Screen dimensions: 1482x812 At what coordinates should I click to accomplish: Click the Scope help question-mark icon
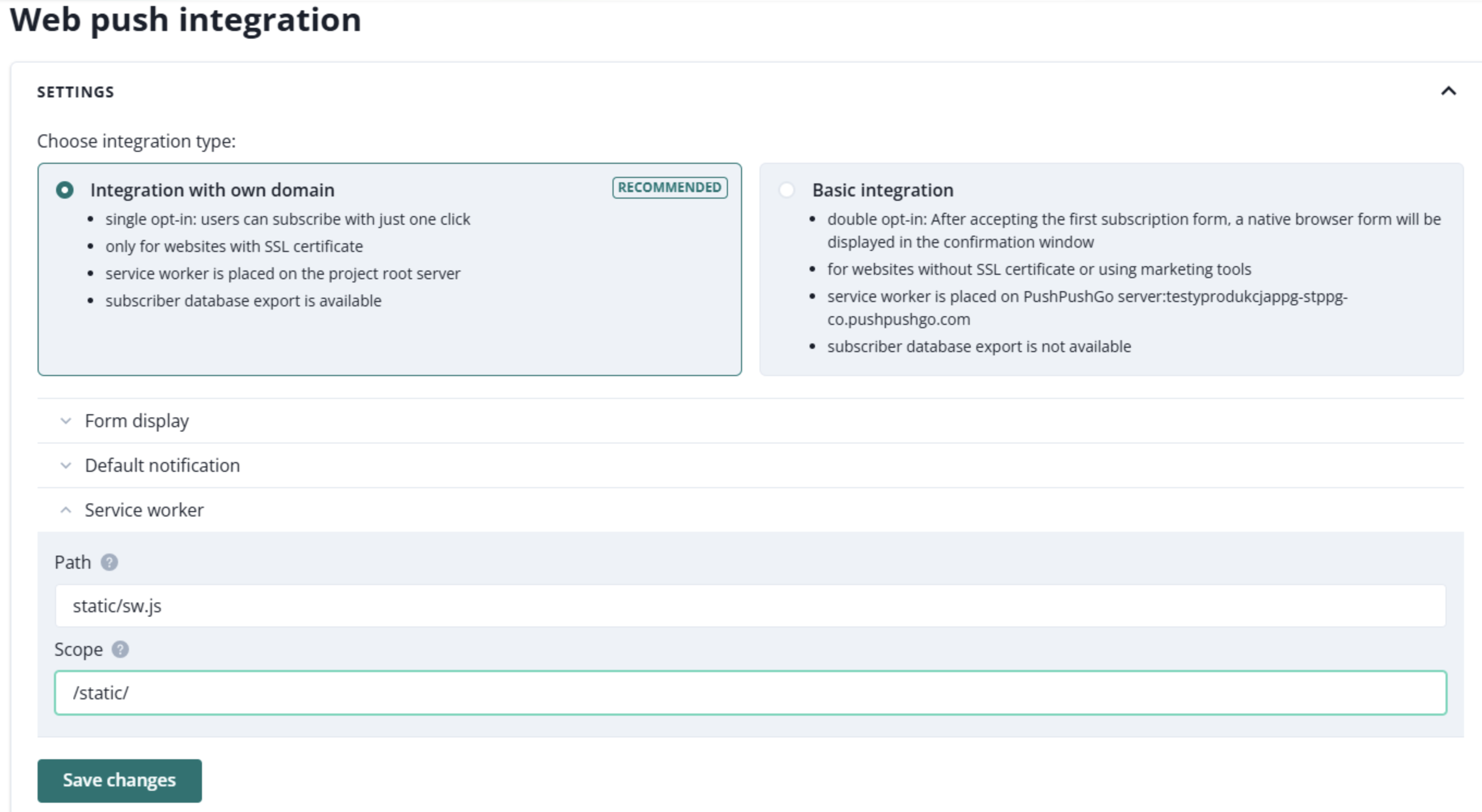pos(120,649)
